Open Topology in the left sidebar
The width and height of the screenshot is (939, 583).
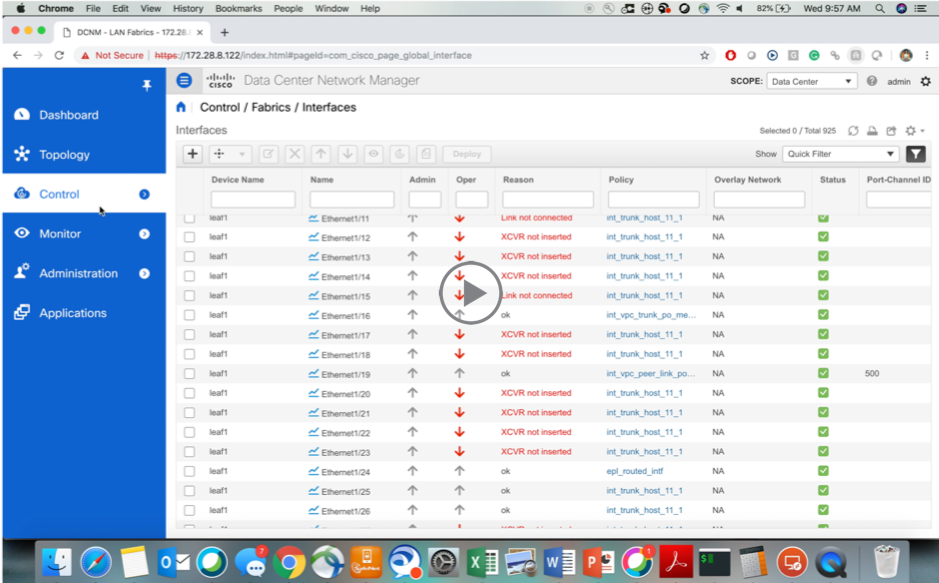64,155
